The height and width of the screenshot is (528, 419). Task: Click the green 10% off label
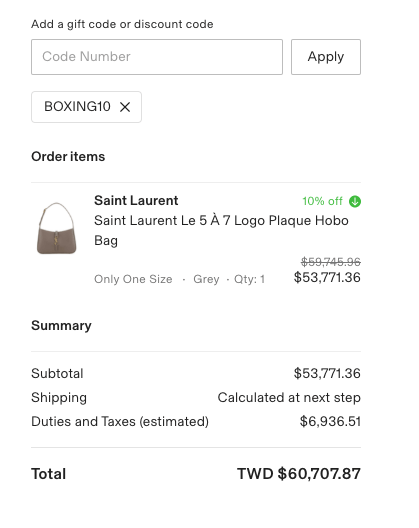click(x=322, y=201)
